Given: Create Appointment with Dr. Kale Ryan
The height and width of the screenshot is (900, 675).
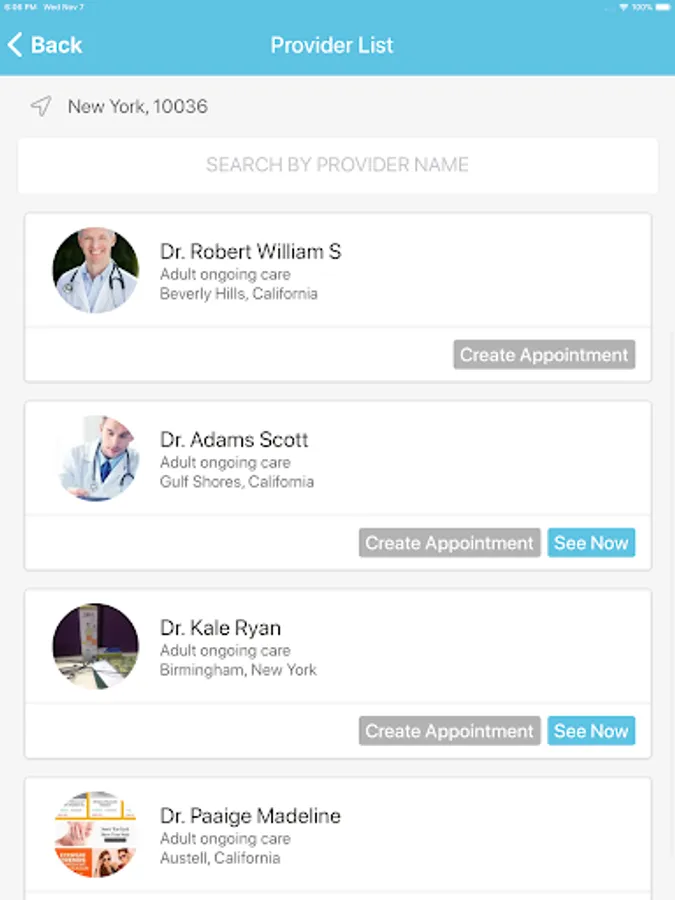Looking at the screenshot, I should [x=450, y=731].
